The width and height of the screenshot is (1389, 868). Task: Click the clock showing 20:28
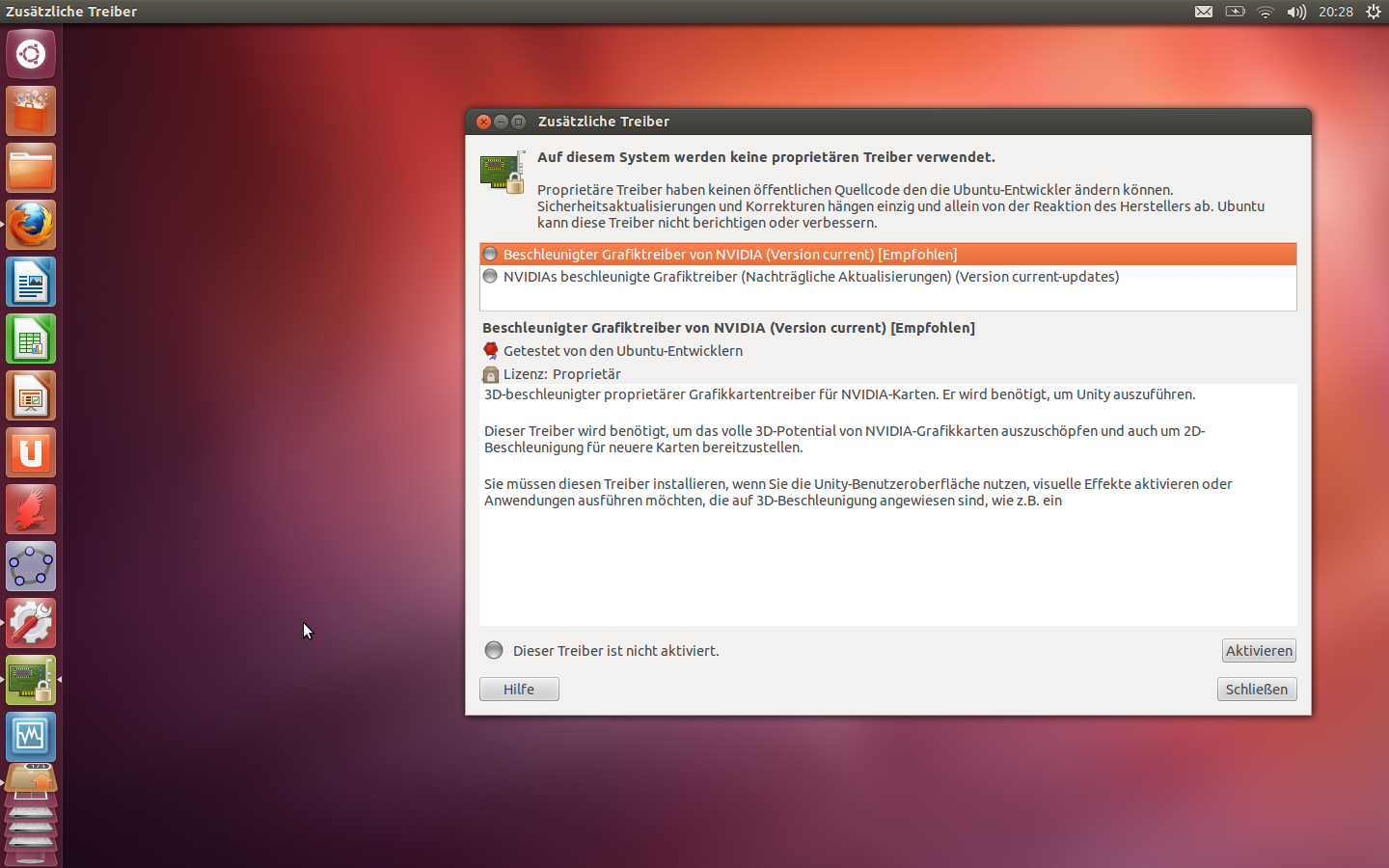[x=1336, y=12]
